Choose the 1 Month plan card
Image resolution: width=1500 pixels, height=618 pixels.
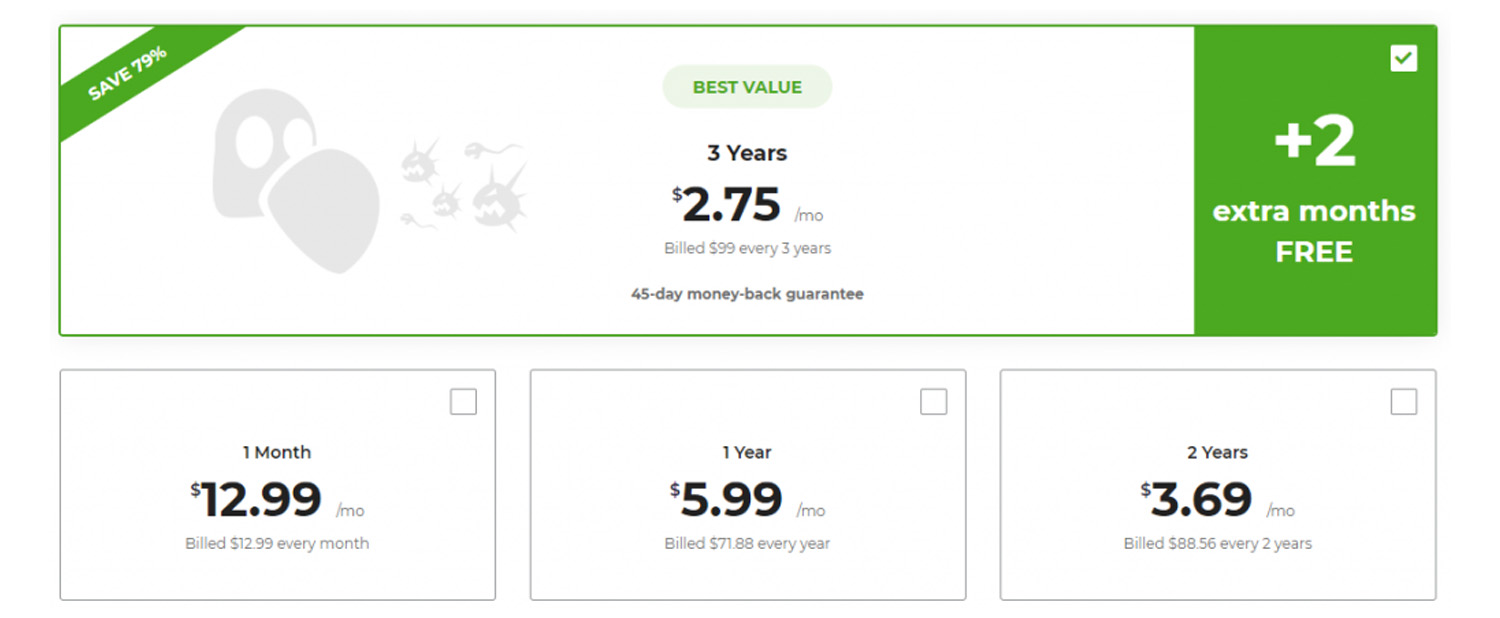(x=277, y=485)
